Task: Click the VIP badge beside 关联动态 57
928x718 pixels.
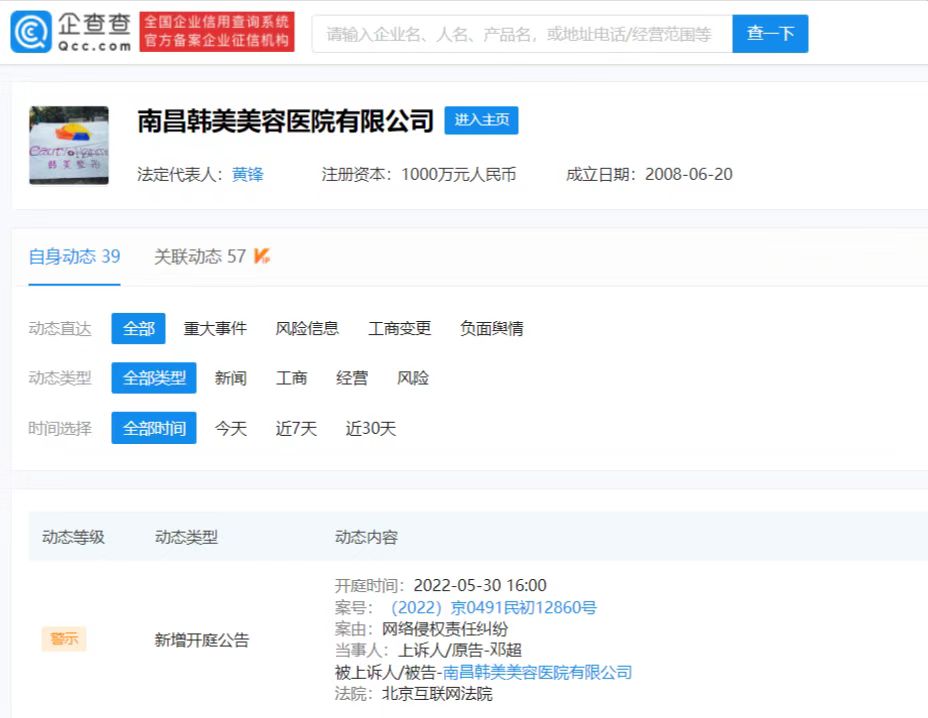Action: (262, 256)
